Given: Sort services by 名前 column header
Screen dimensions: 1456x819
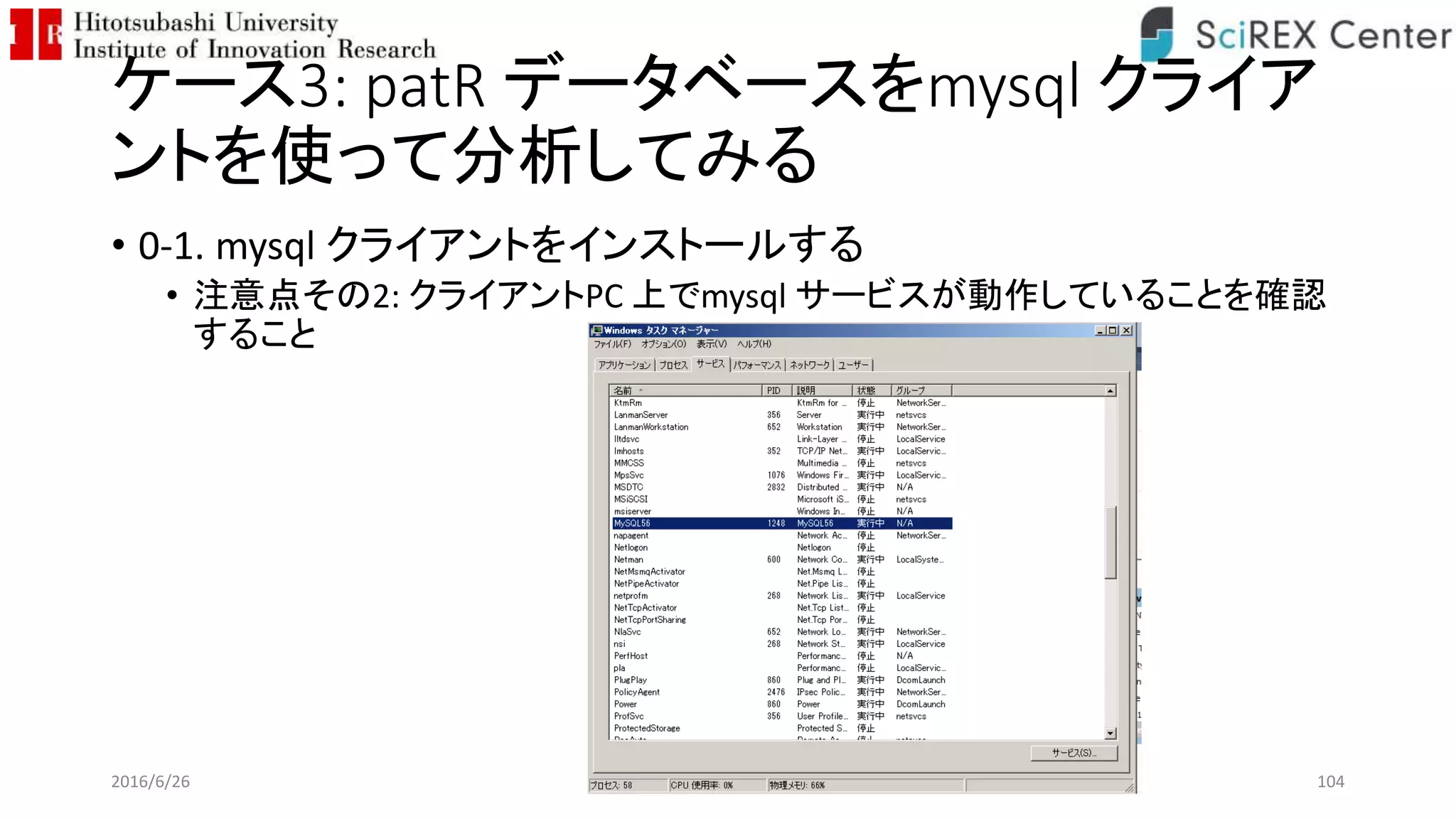Looking at the screenshot, I should (686, 390).
